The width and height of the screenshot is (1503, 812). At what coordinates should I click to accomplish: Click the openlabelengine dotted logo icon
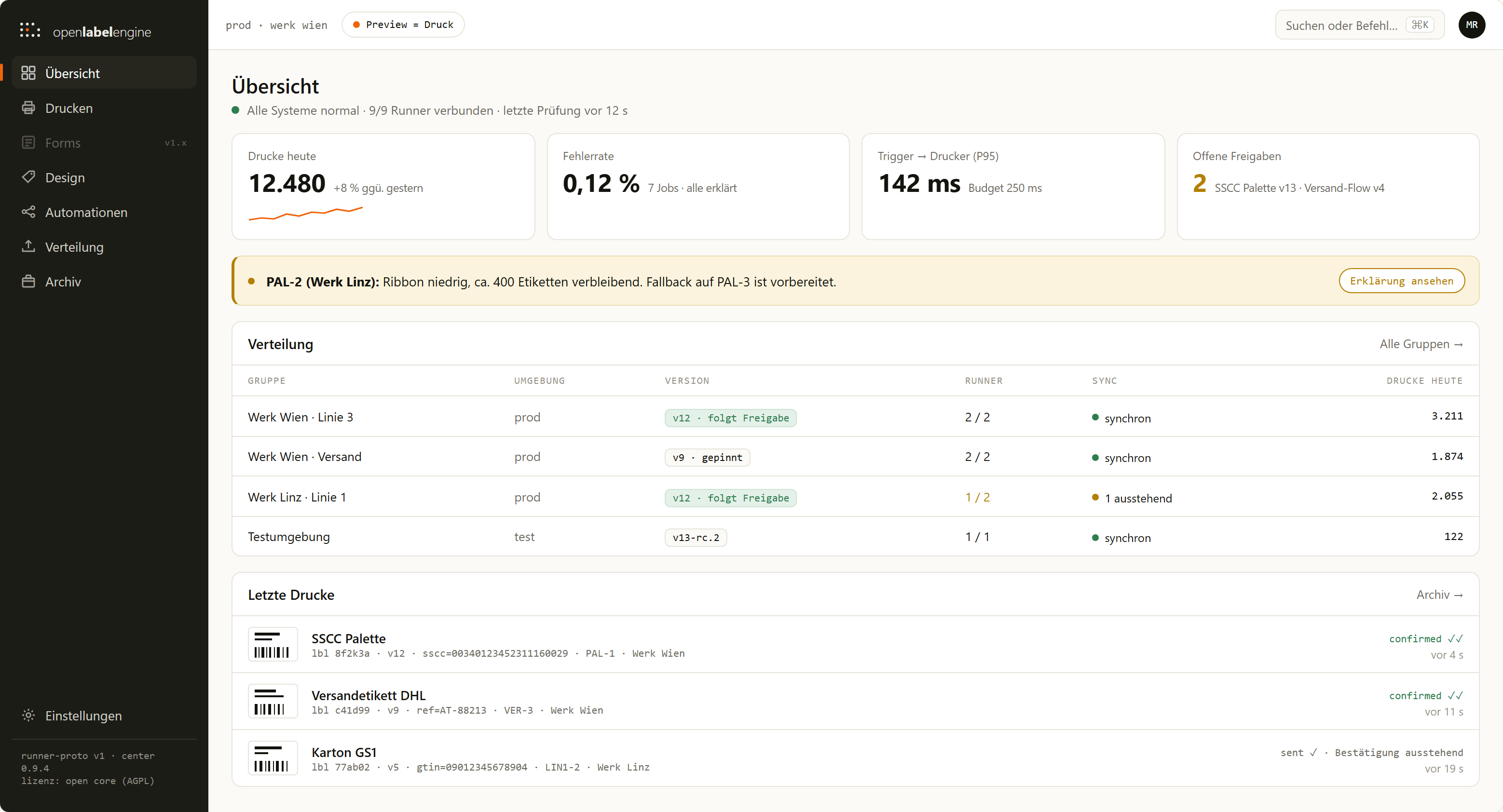pos(30,30)
